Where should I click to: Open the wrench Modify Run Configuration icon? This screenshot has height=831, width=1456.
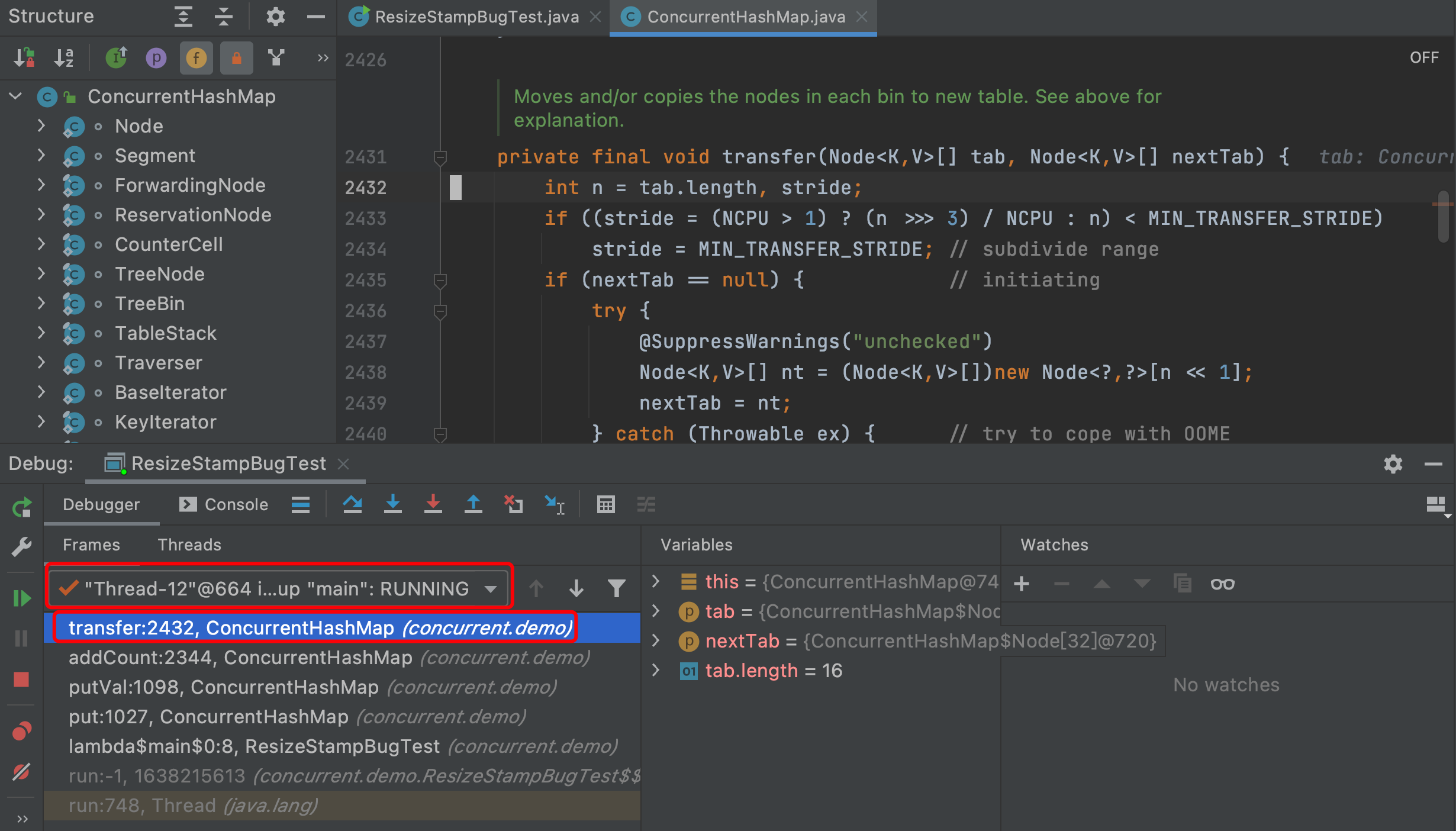(22, 547)
